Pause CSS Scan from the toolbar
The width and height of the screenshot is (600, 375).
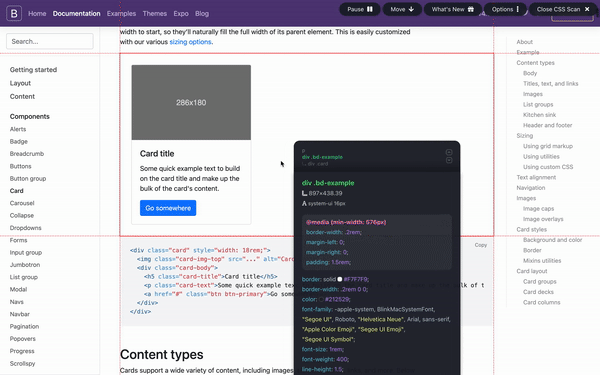360,9
